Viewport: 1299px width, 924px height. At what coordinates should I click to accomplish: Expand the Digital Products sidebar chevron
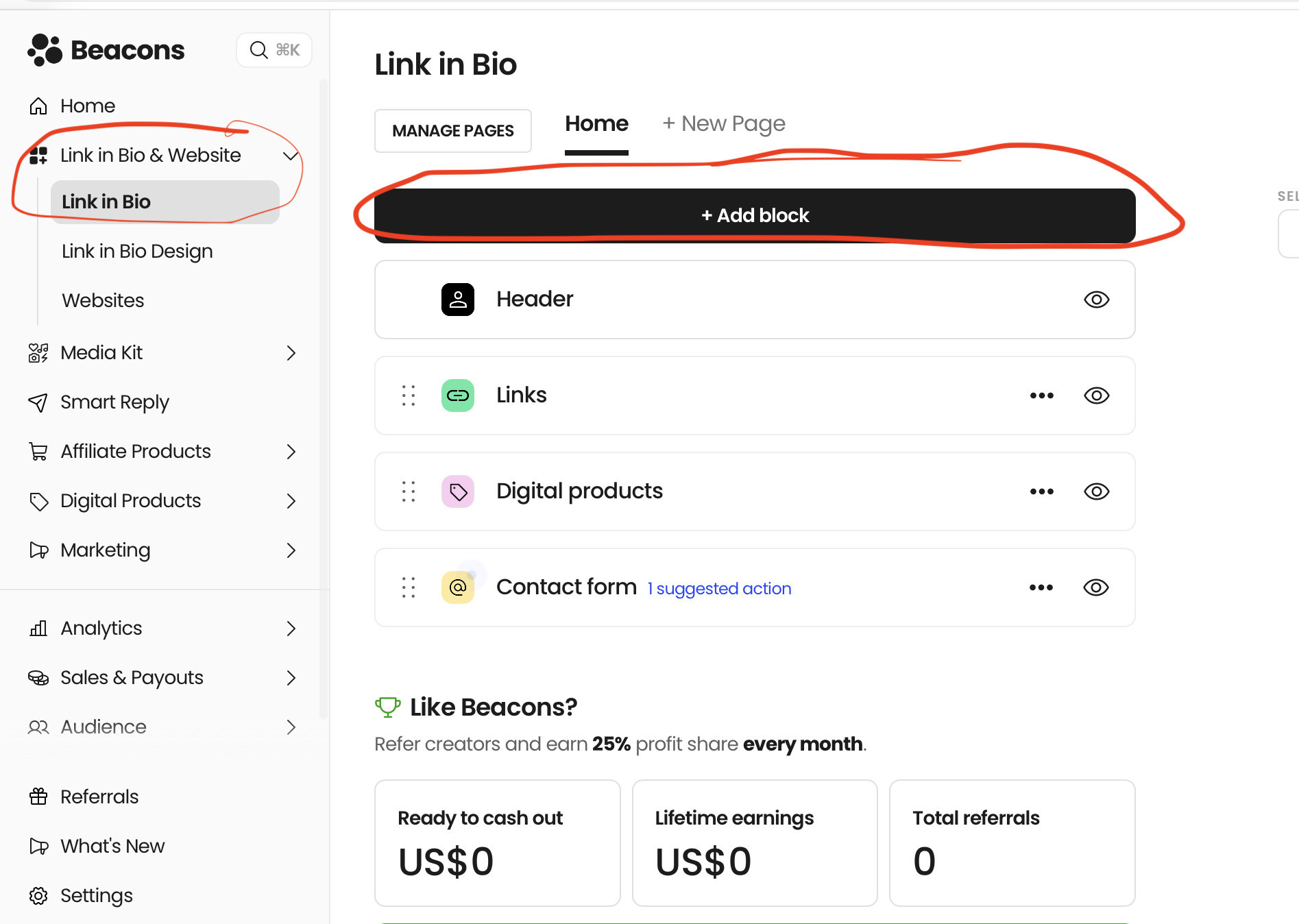pyautogui.click(x=291, y=501)
